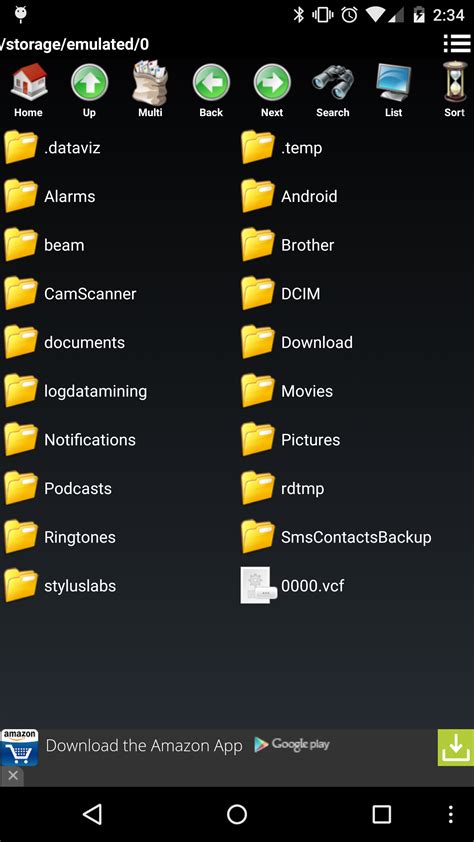
Task: Tap the Ringtones folder name
Action: [79, 538]
